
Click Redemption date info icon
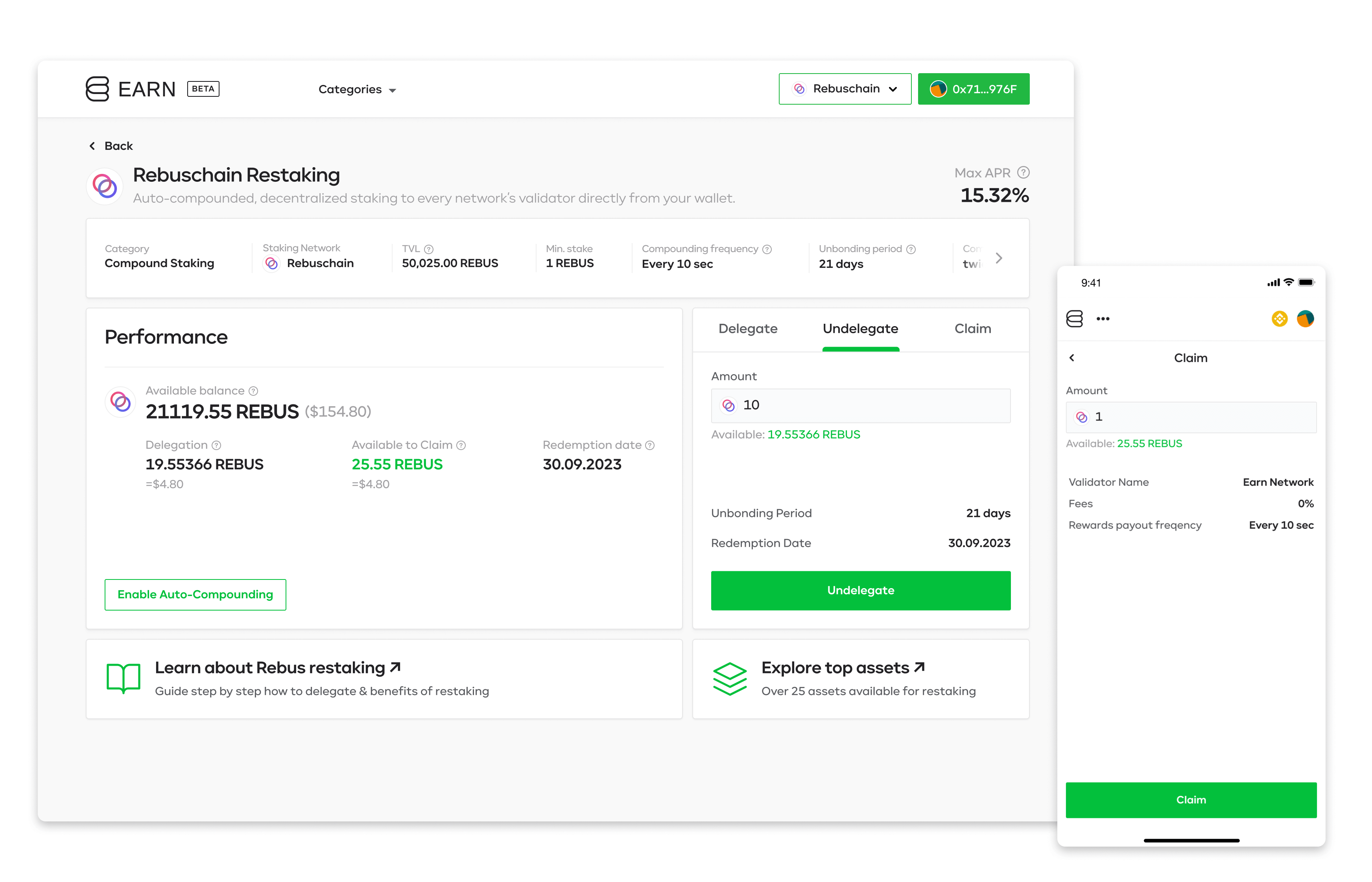tap(649, 445)
